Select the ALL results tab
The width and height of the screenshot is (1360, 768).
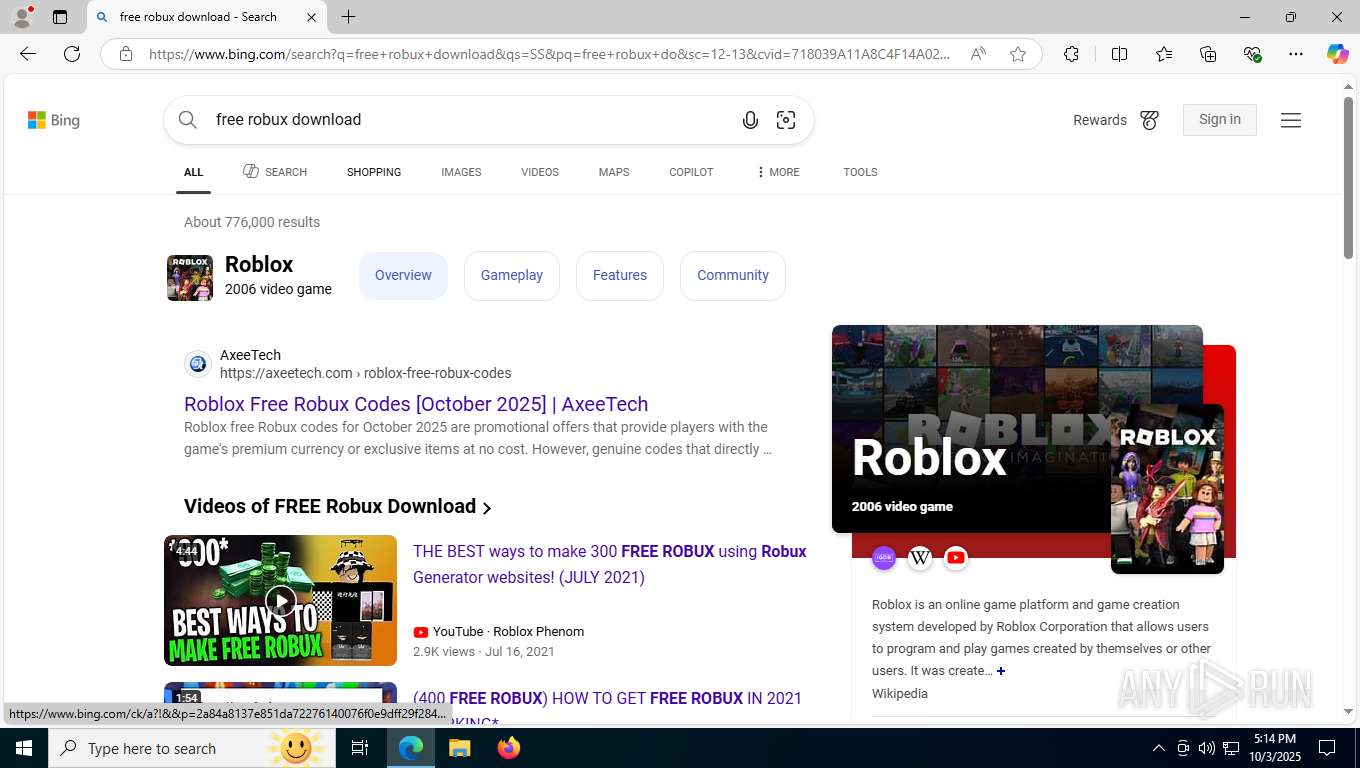(x=194, y=172)
